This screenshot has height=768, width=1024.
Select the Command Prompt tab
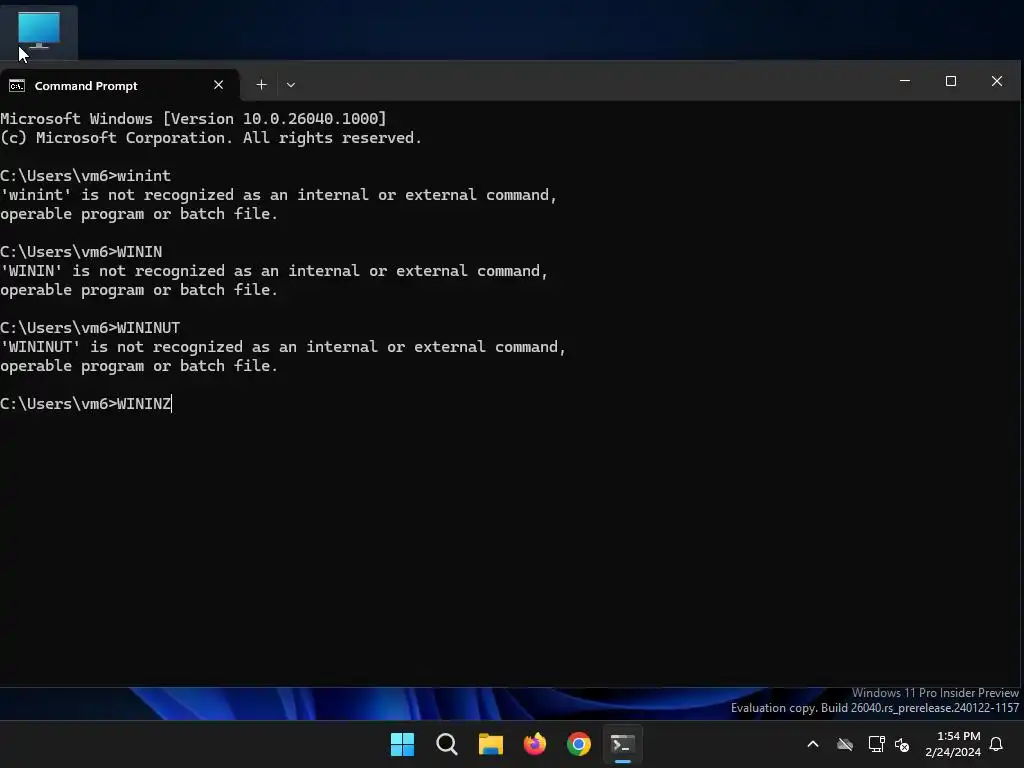(120, 86)
